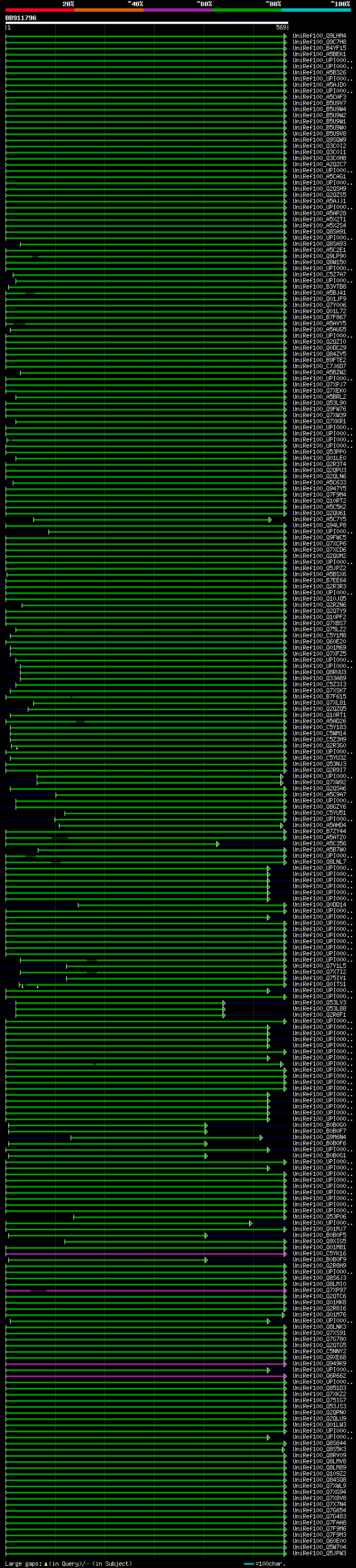Viewport: 356px width, 1568px height.
Task: Select hit UniRef100_Q10JQ5
Action: coord(319,599)
